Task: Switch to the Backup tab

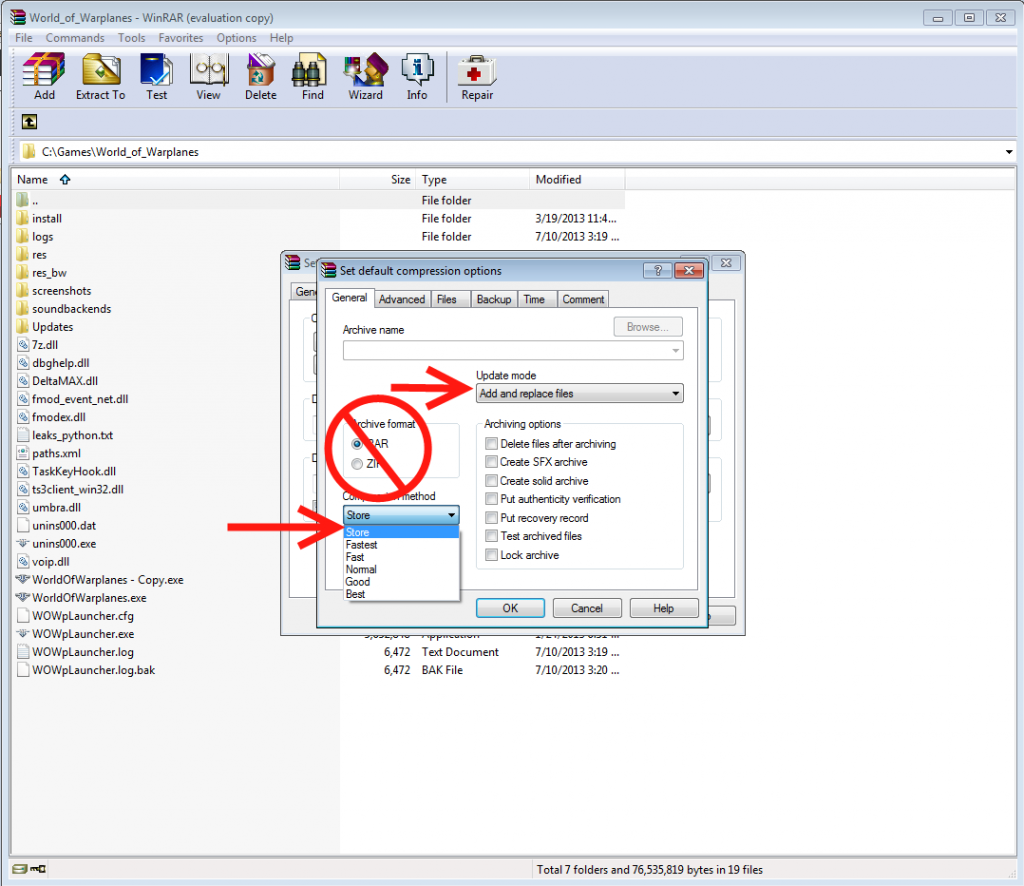Action: click(494, 299)
